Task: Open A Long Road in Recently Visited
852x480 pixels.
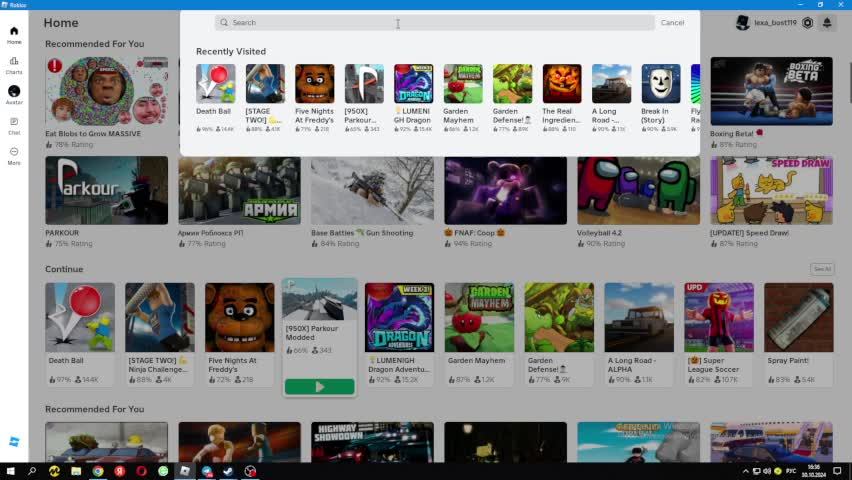Action: tap(611, 98)
